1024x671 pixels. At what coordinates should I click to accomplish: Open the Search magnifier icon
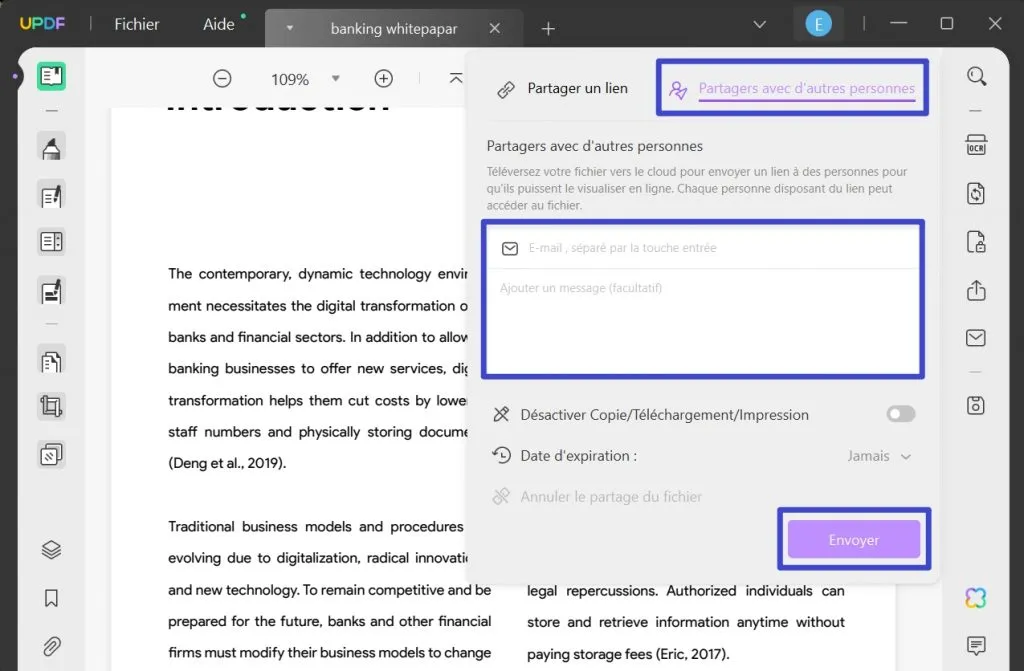976,76
